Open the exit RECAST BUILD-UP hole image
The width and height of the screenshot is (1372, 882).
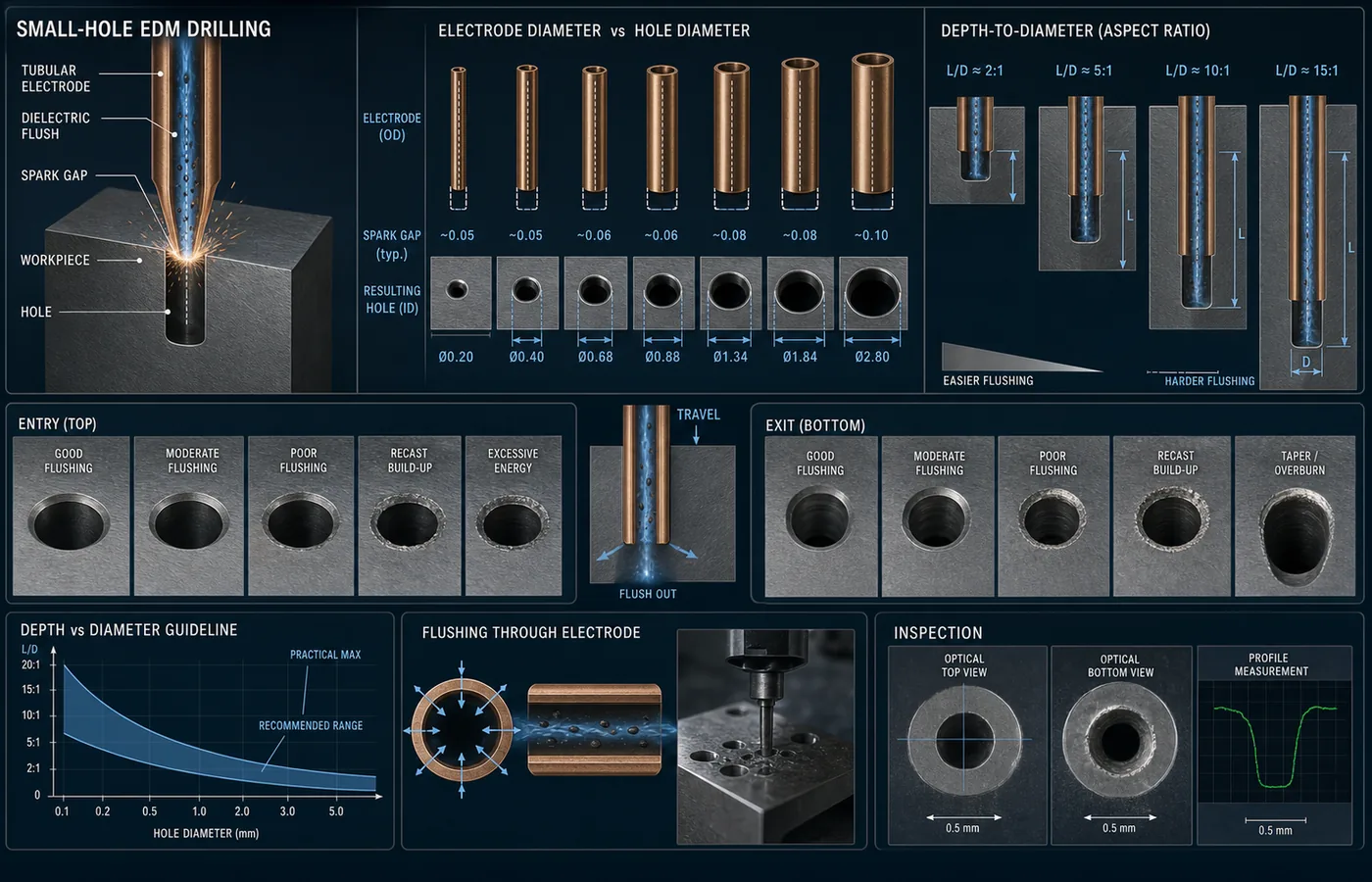tap(1172, 516)
